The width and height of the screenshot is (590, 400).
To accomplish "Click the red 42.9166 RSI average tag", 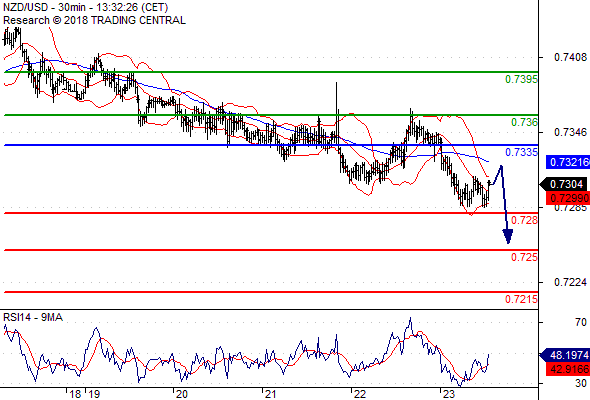I will (568, 369).
